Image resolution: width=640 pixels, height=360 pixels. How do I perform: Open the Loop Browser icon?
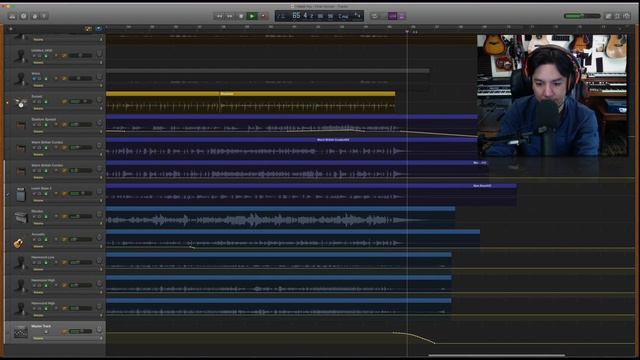tap(618, 16)
